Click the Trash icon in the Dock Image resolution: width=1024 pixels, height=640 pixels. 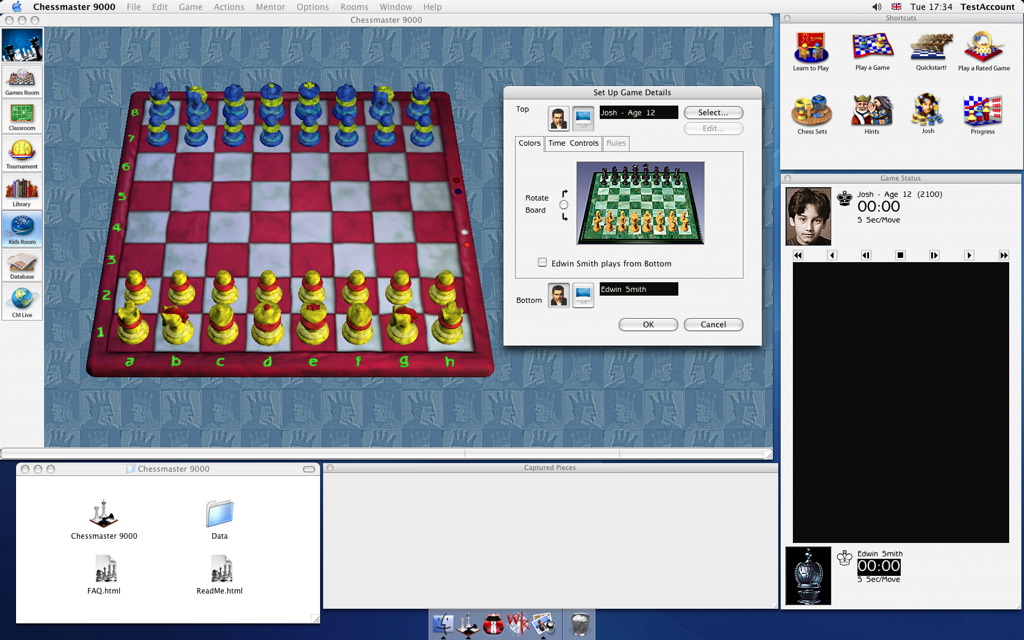click(579, 624)
